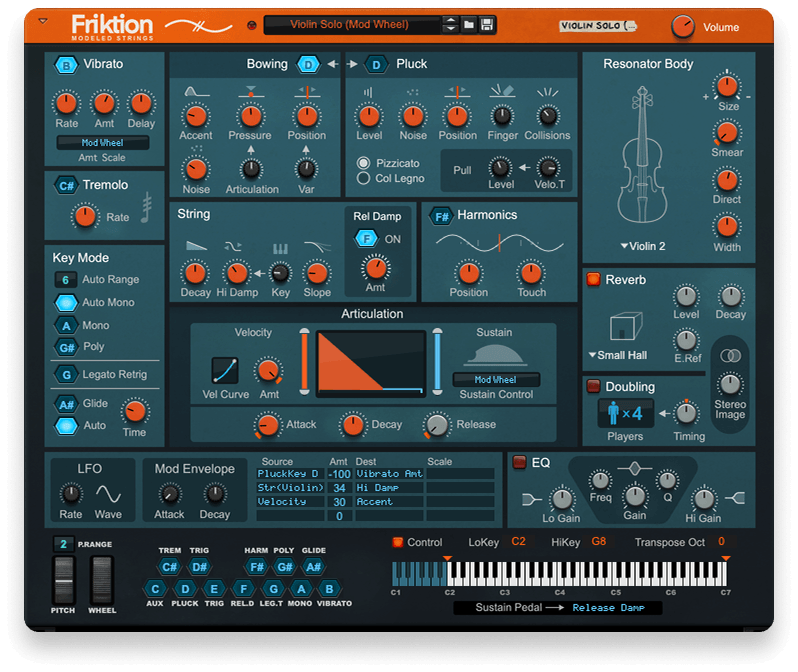This screenshot has width=798, height=672.
Task: Select the Pizzicato radio button
Action: point(363,163)
